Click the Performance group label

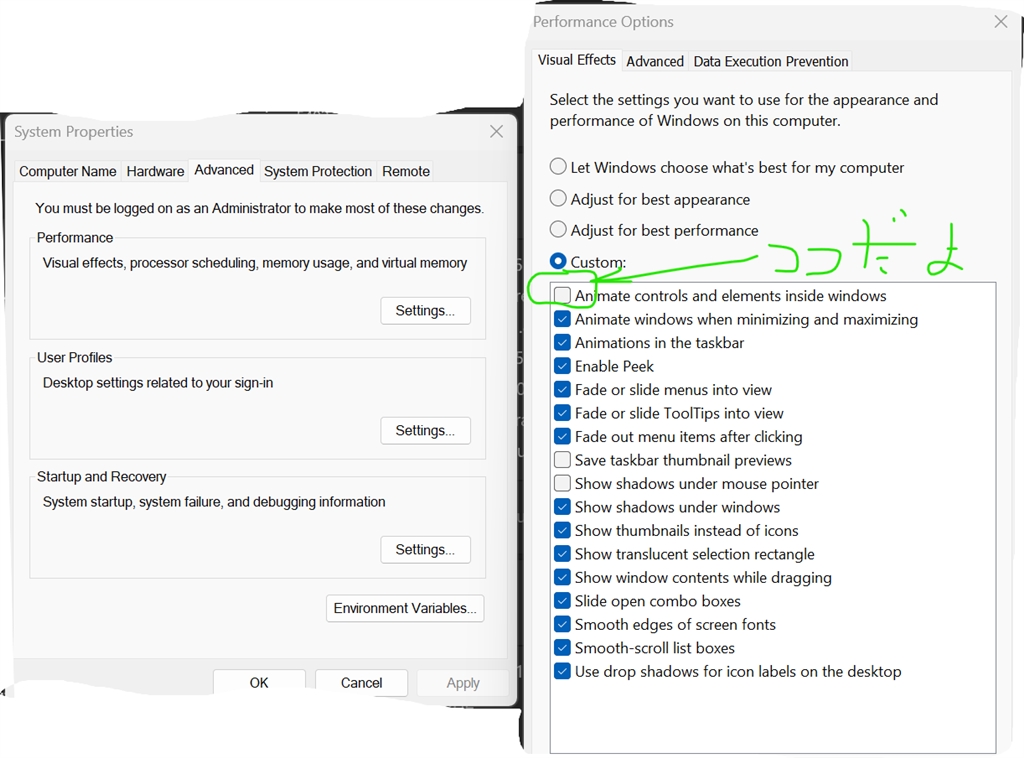click(x=74, y=238)
